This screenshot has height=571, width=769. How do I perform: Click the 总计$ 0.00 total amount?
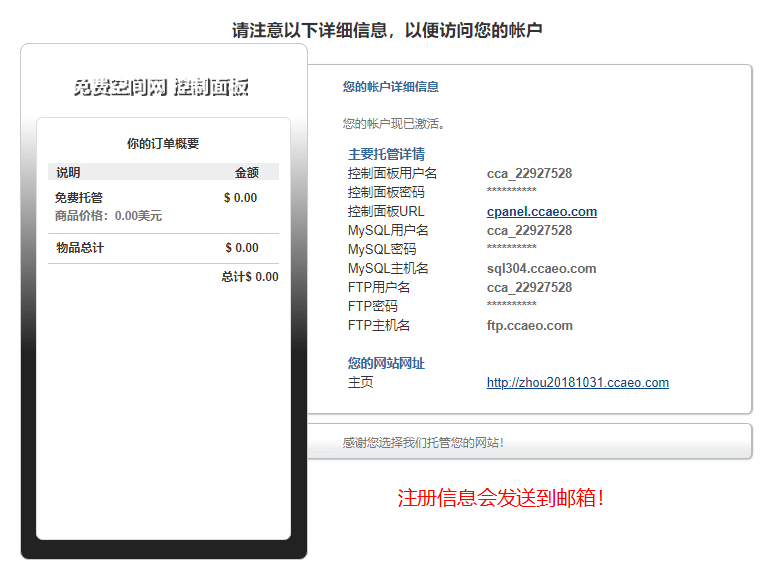(250, 277)
